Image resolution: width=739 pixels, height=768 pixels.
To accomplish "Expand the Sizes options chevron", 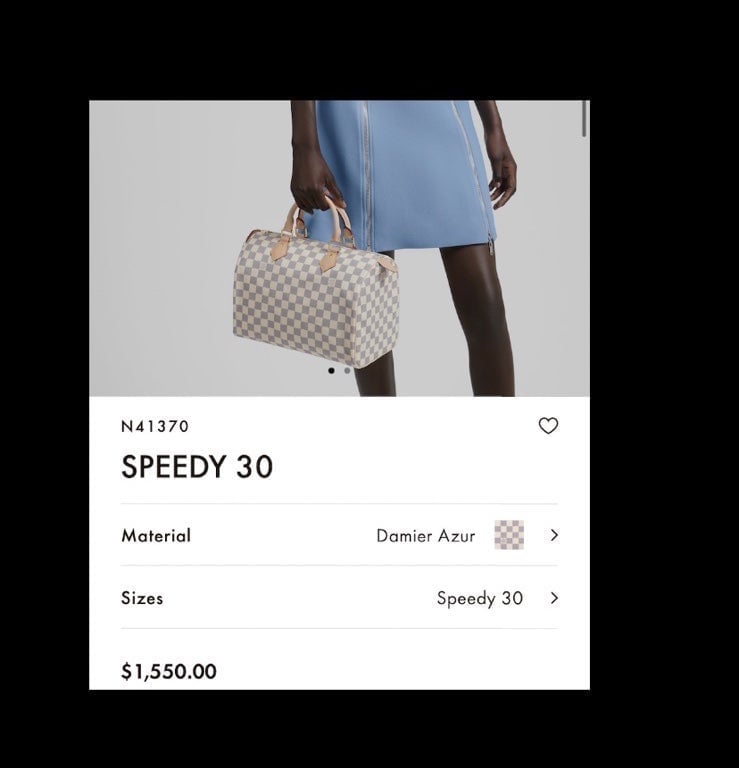I will tap(554, 598).
